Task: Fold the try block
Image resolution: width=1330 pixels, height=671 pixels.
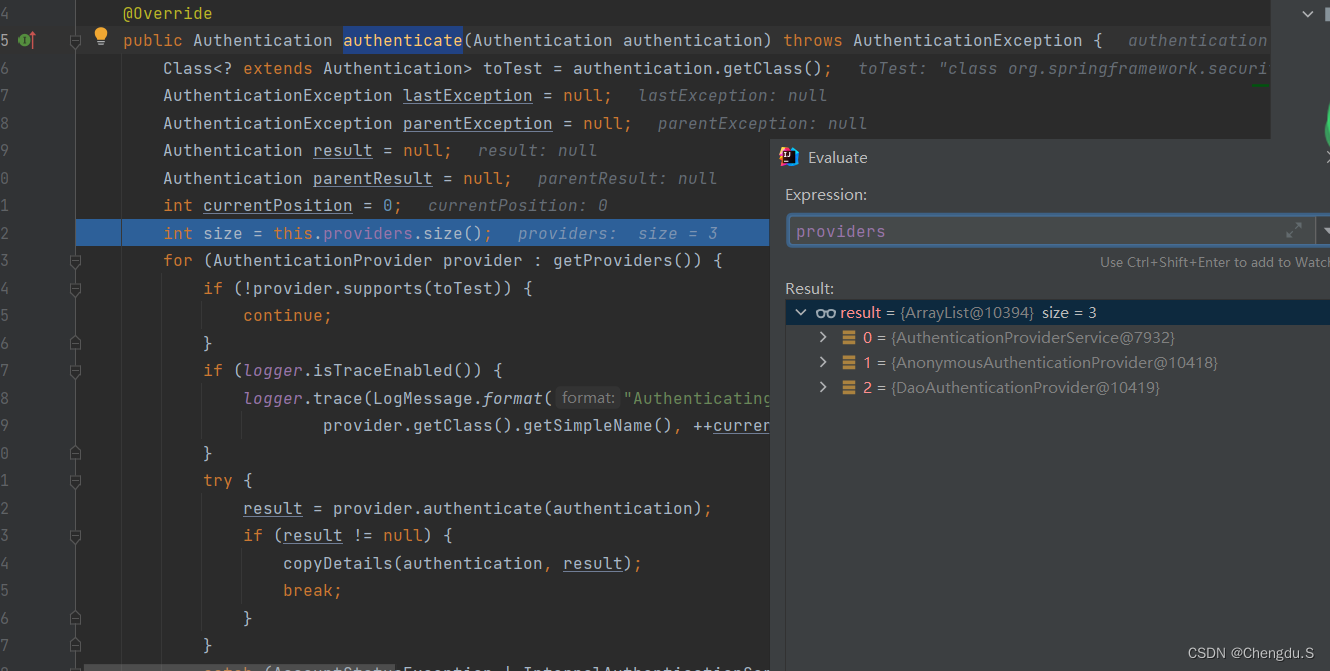Action: pos(75,481)
